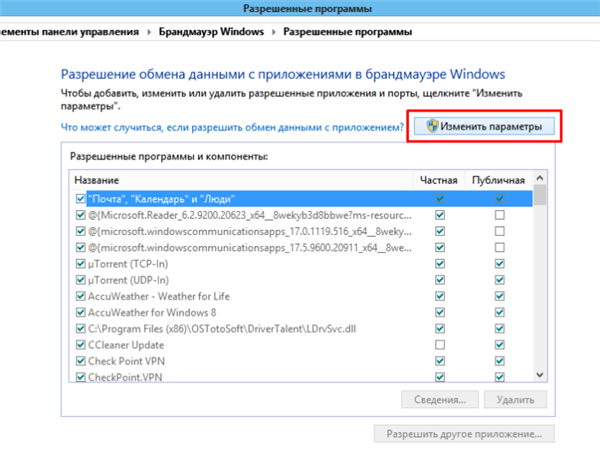Screen dimensions: 600x451
Task: Sort by the Публичная column header
Action: [498, 180]
